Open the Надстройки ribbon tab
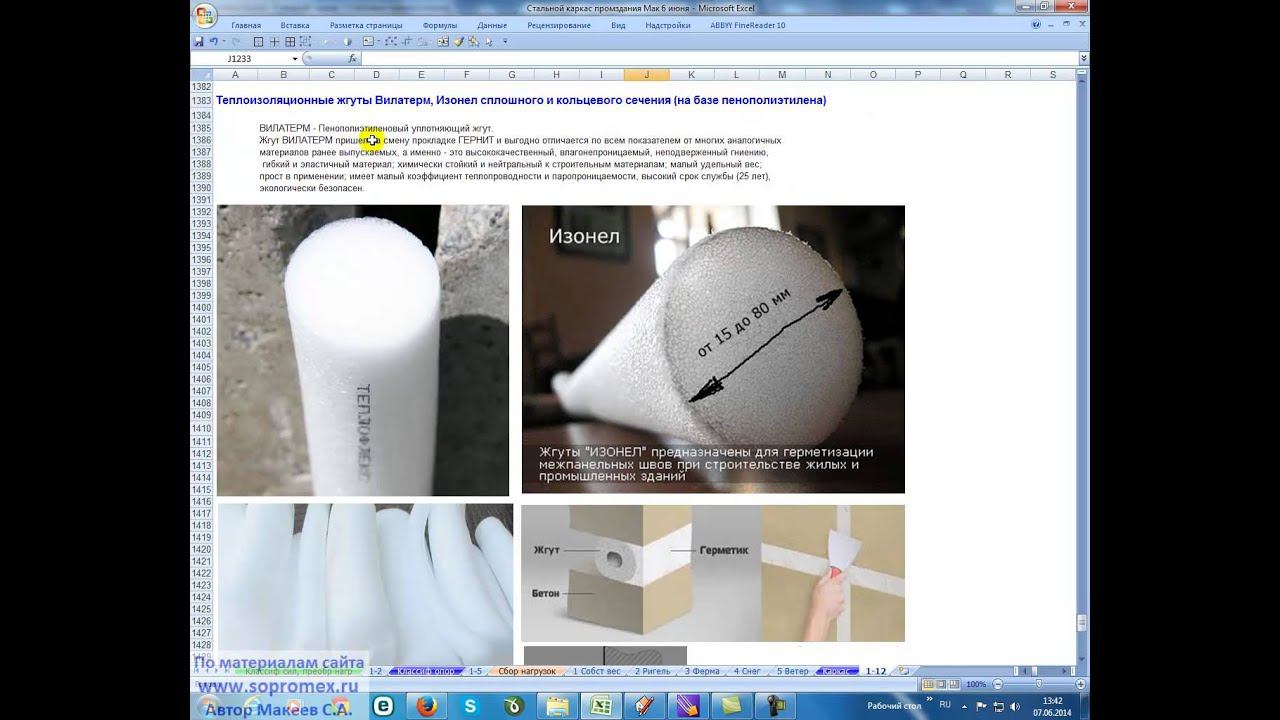 point(668,25)
